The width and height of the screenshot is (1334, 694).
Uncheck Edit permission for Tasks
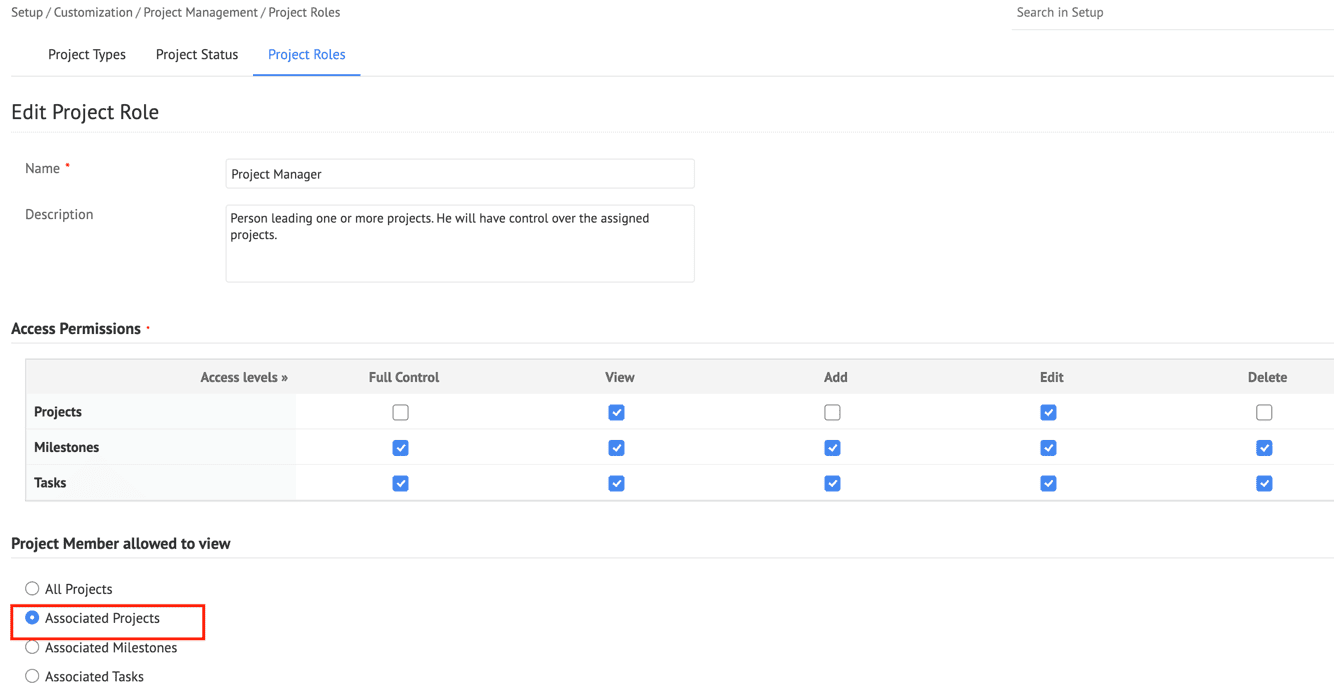[1048, 484]
